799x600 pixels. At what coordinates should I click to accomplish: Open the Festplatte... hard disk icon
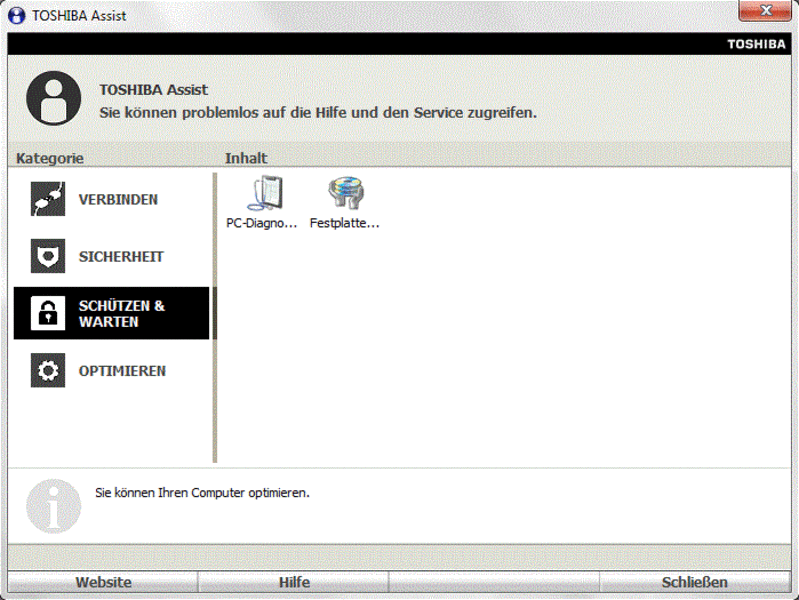[x=345, y=193]
